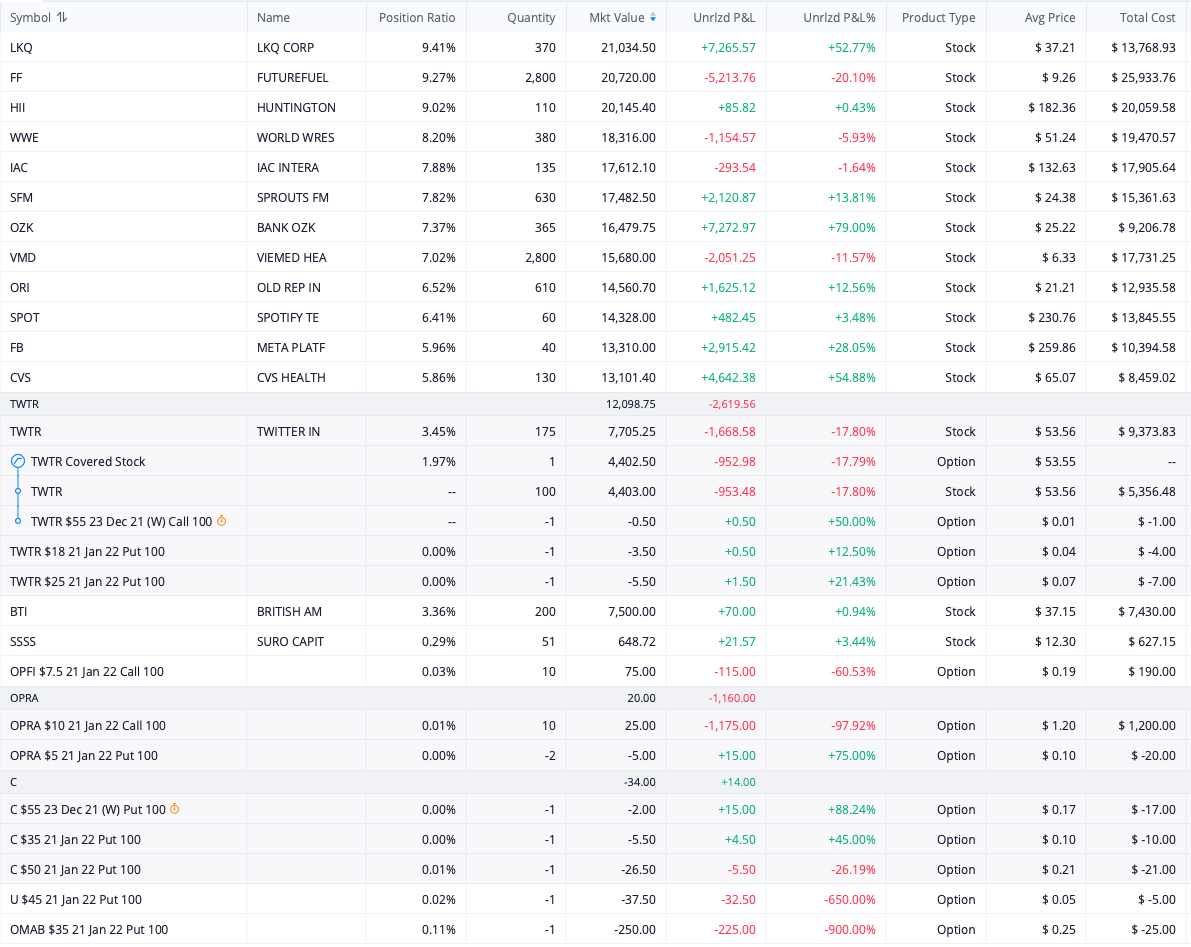Click CVS total cost $ 8,459.02
This screenshot has width=1191, height=947.
click(1147, 377)
